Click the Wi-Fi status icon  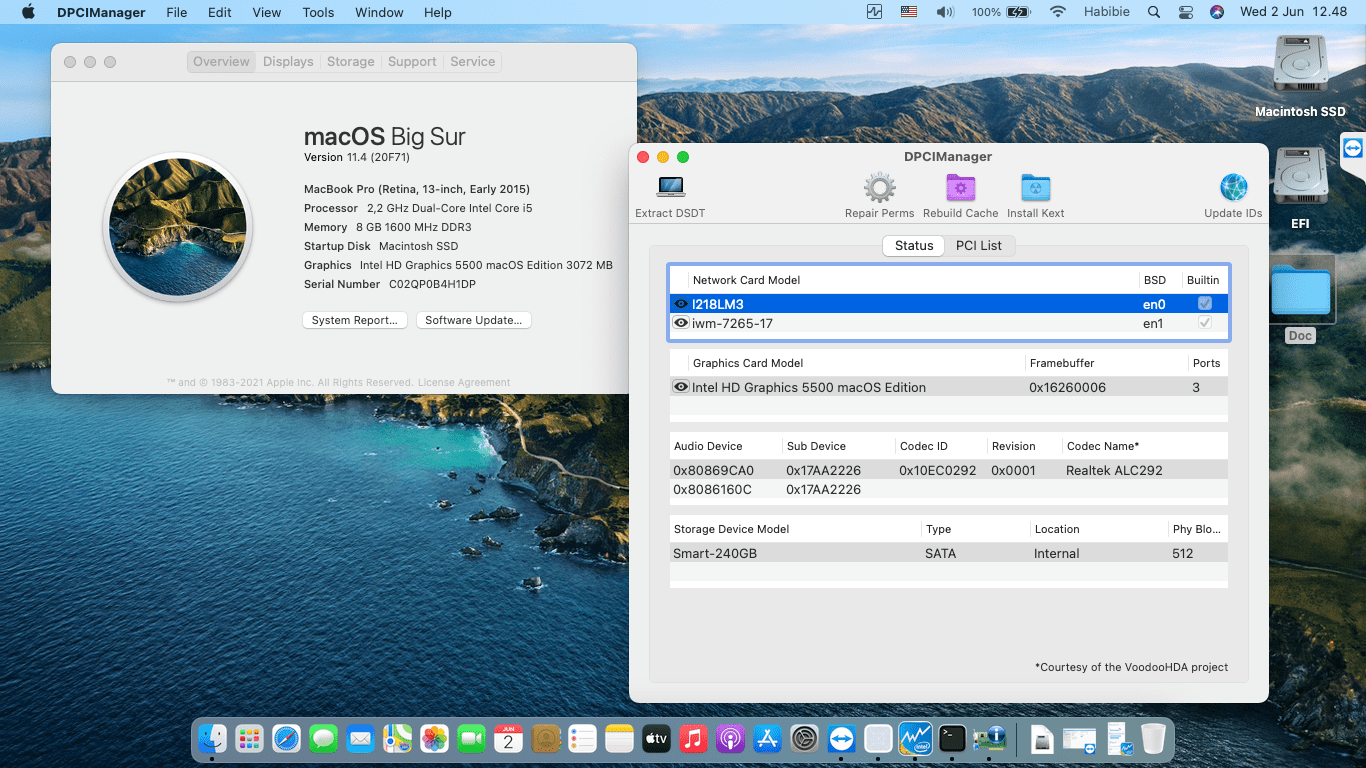pos(1058,12)
